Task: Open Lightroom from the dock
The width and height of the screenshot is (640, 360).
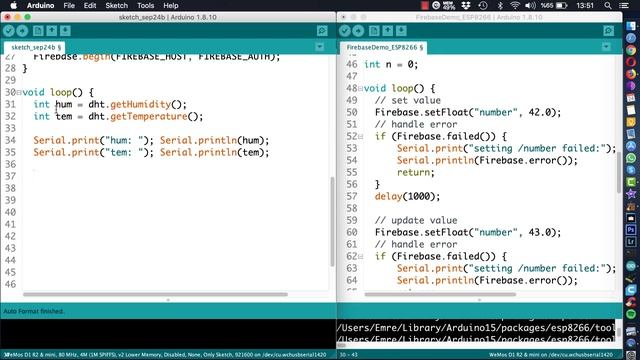Action: [x=631, y=242]
